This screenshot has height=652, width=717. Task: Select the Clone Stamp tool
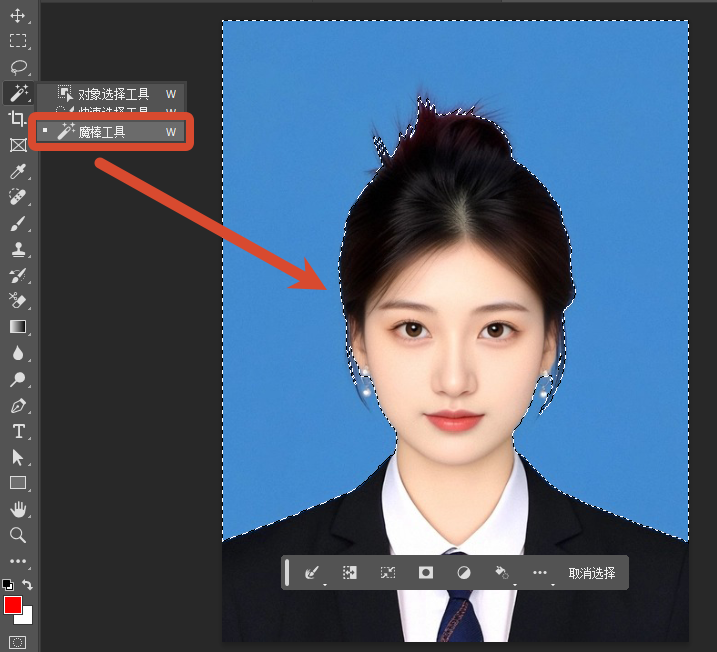[18, 250]
